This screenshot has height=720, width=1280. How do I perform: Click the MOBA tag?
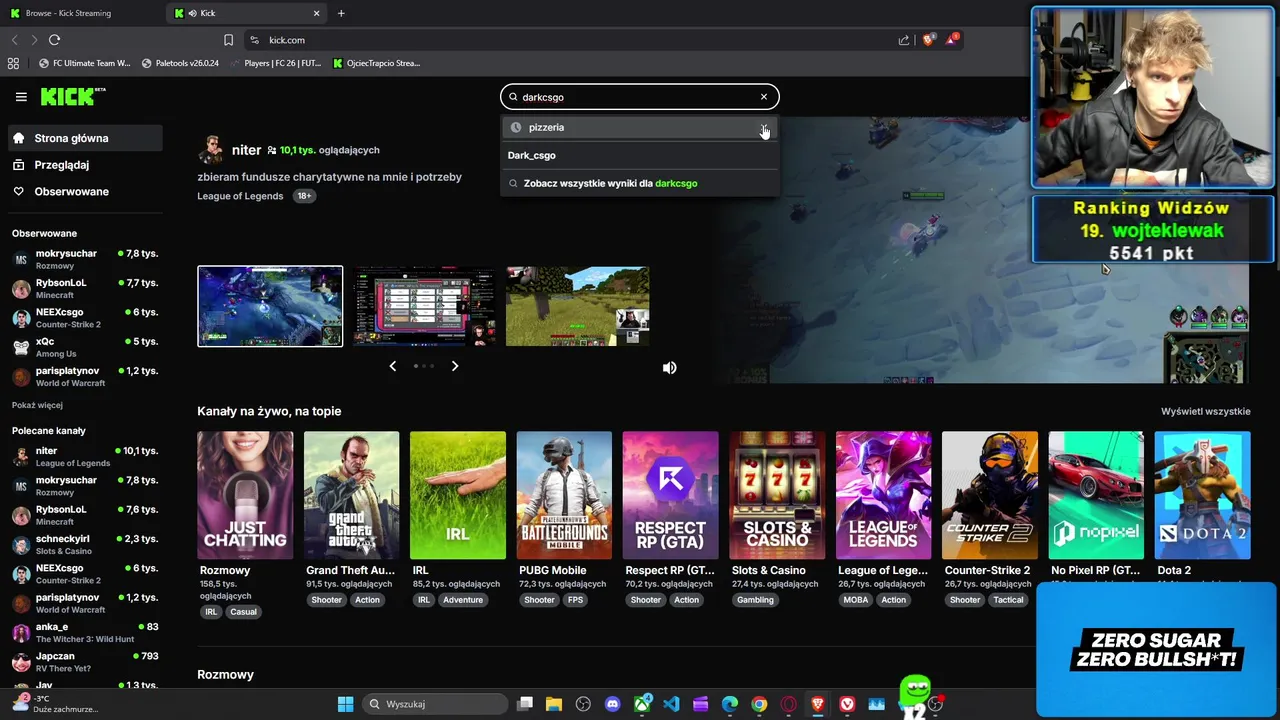coord(855,600)
